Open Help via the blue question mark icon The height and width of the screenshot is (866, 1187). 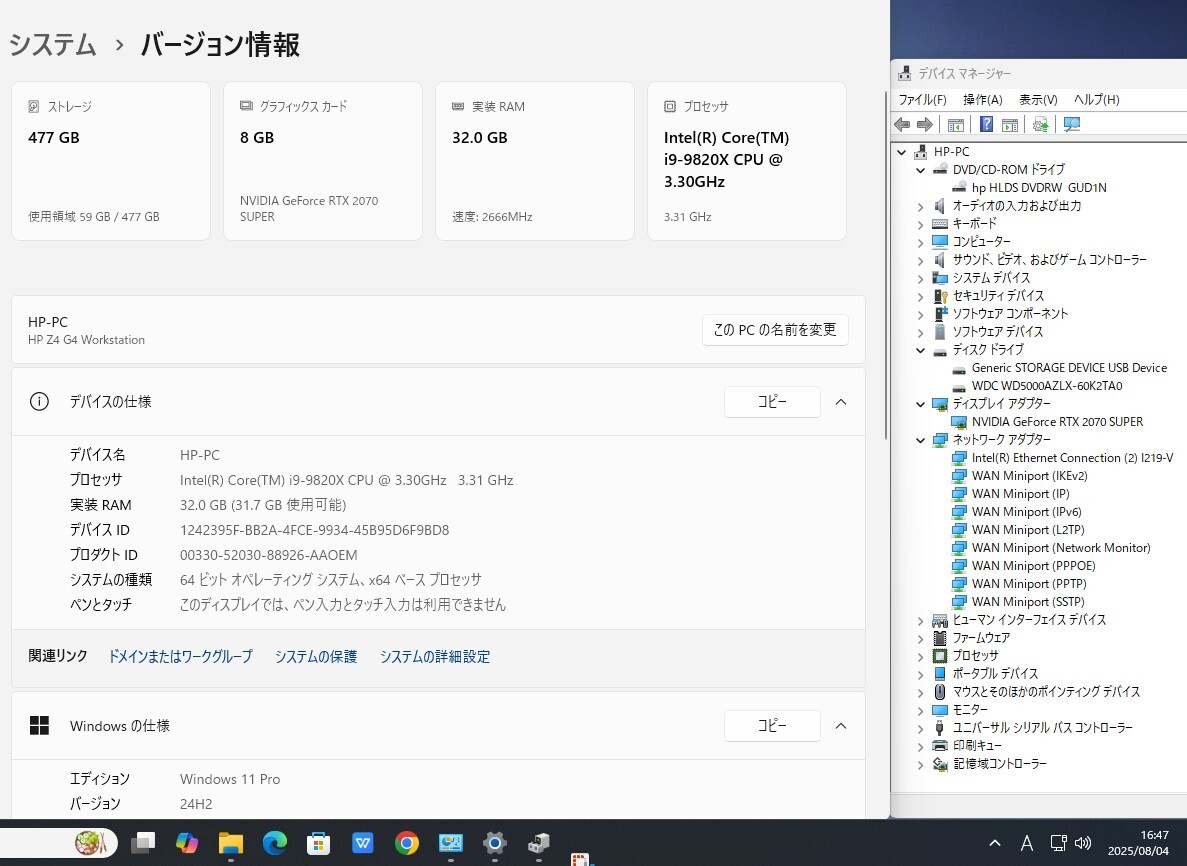(986, 125)
